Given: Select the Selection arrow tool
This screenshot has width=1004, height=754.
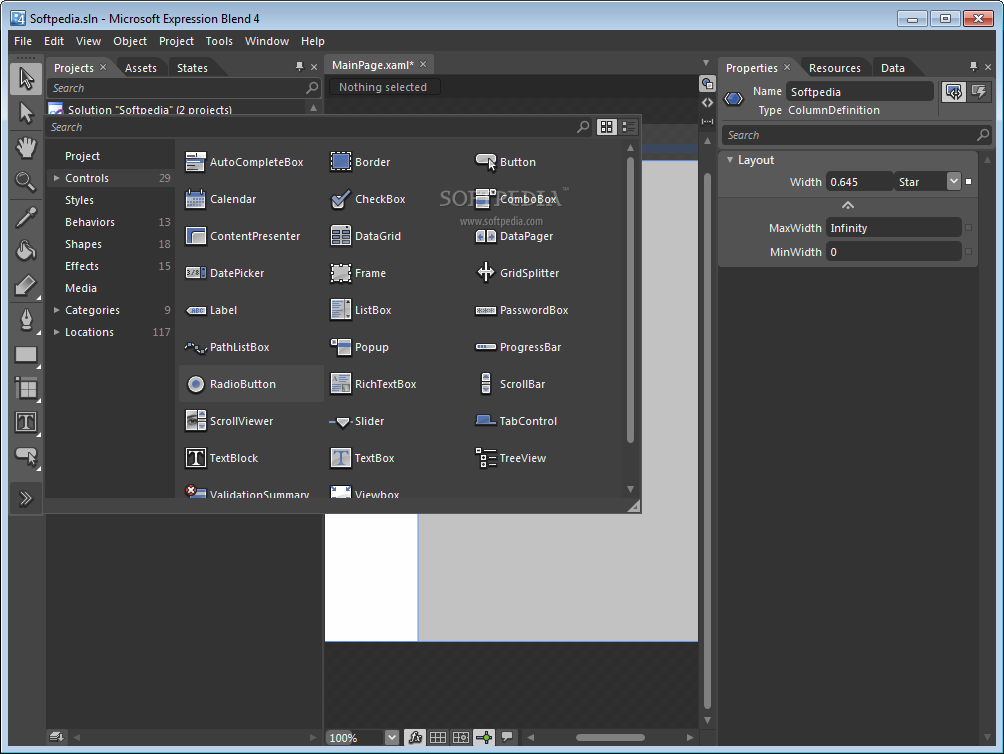Looking at the screenshot, I should point(26,79).
